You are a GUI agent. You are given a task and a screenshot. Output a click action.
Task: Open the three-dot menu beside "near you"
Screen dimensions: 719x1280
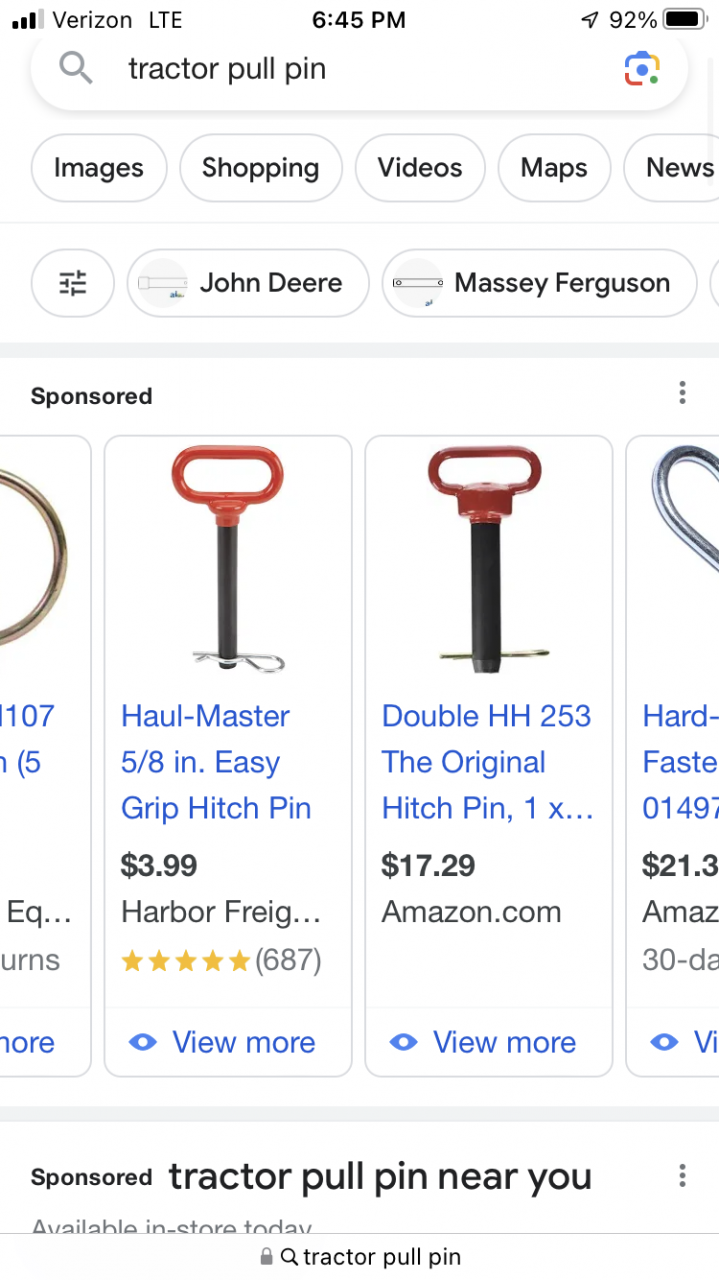pyautogui.click(x=682, y=1175)
